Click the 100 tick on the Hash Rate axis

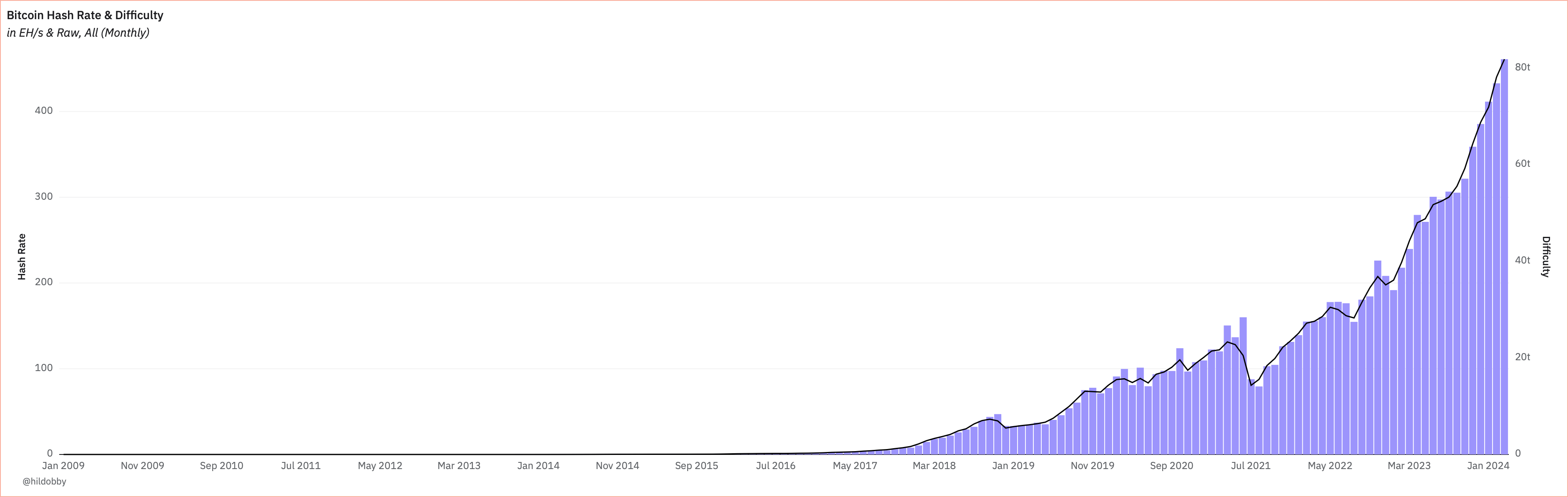(x=44, y=368)
